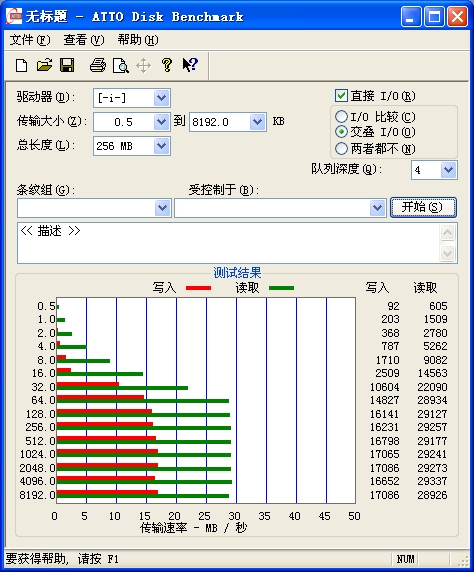
Task: Close the ATTO Disk Benchmark window
Action: pyautogui.click(x=457, y=17)
